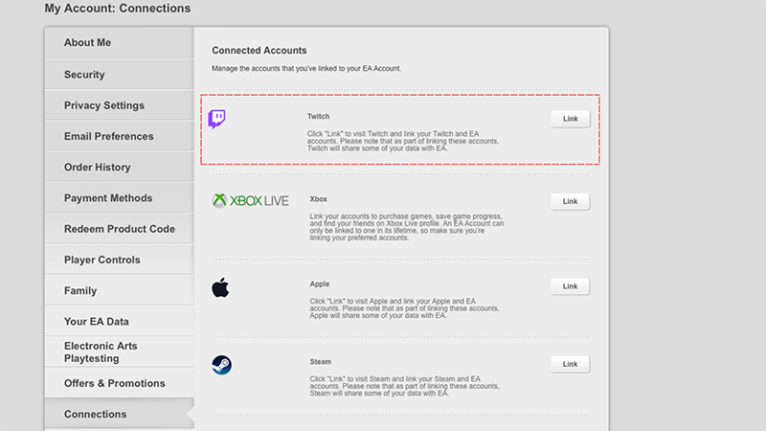
Task: Open the Family section
Action: pyautogui.click(x=119, y=290)
